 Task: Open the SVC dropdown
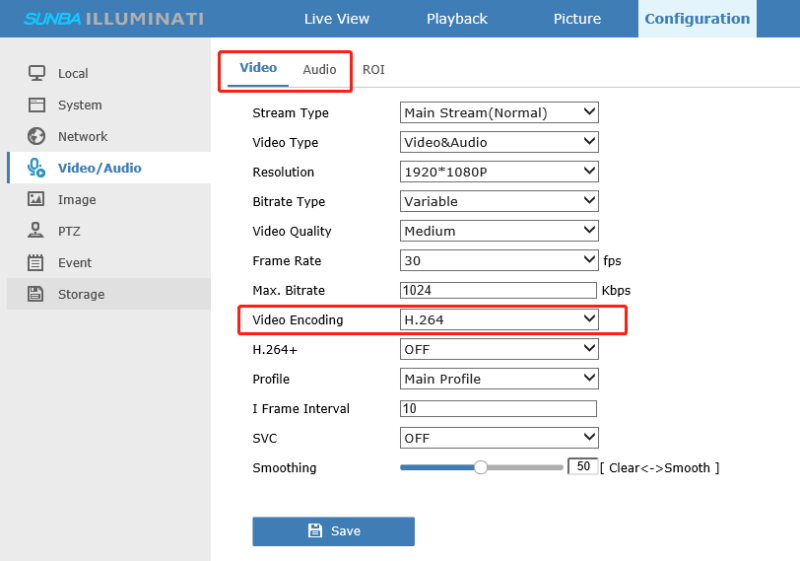pos(498,438)
